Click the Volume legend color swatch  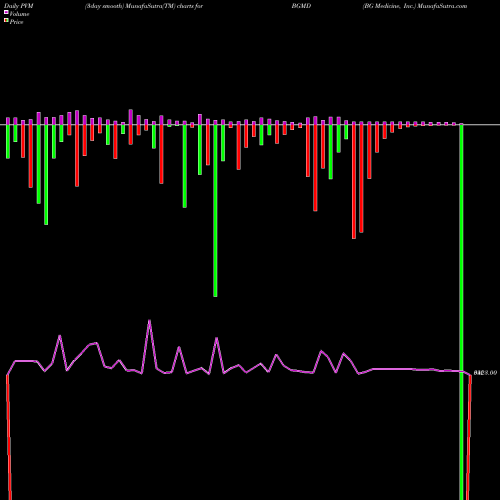pos(6,12)
